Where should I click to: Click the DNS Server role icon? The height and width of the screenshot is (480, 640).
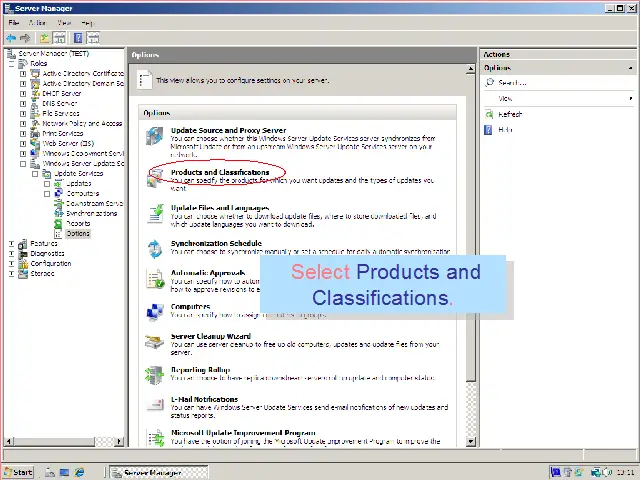pyautogui.click(x=35, y=104)
